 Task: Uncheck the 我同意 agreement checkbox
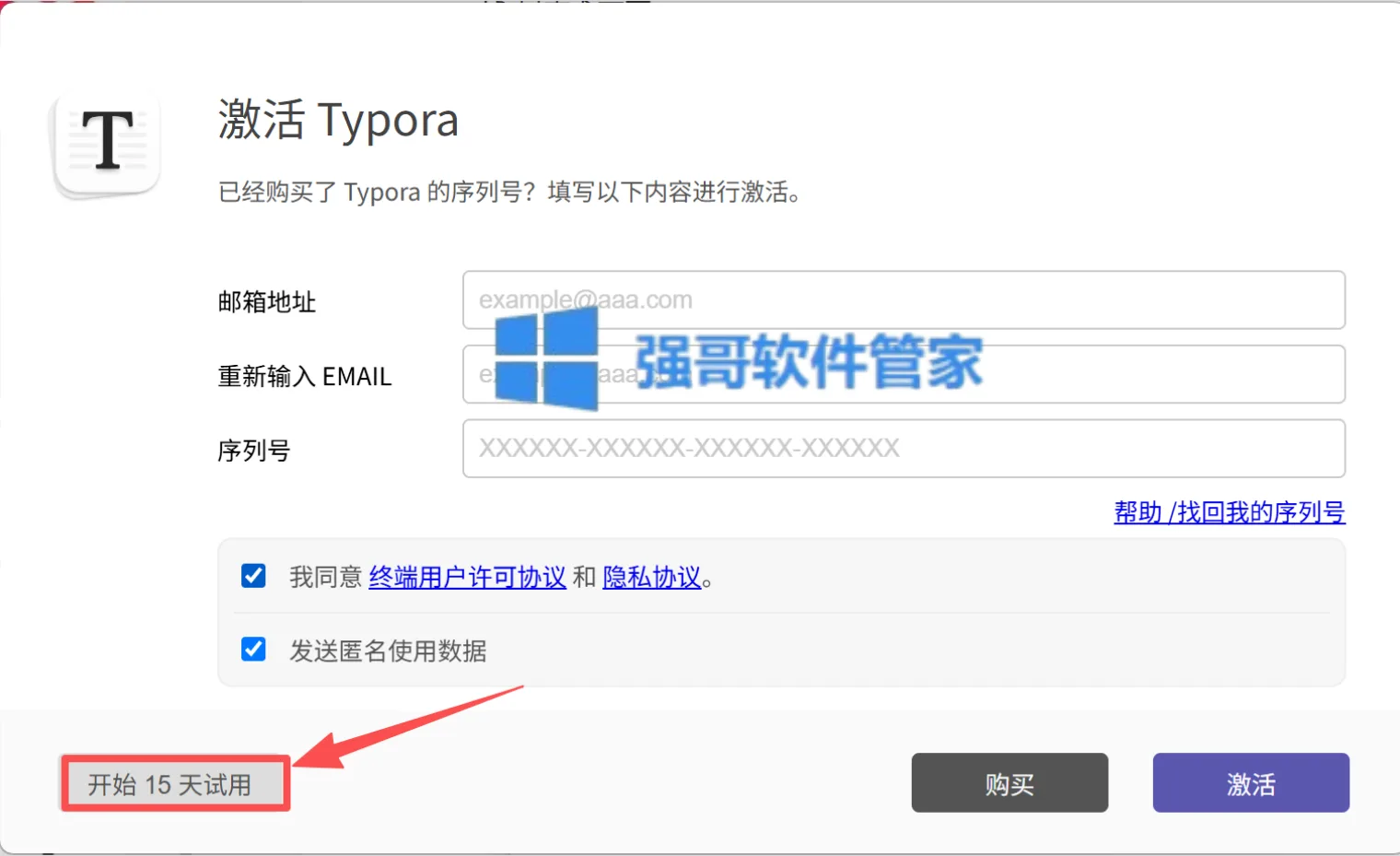pyautogui.click(x=253, y=576)
